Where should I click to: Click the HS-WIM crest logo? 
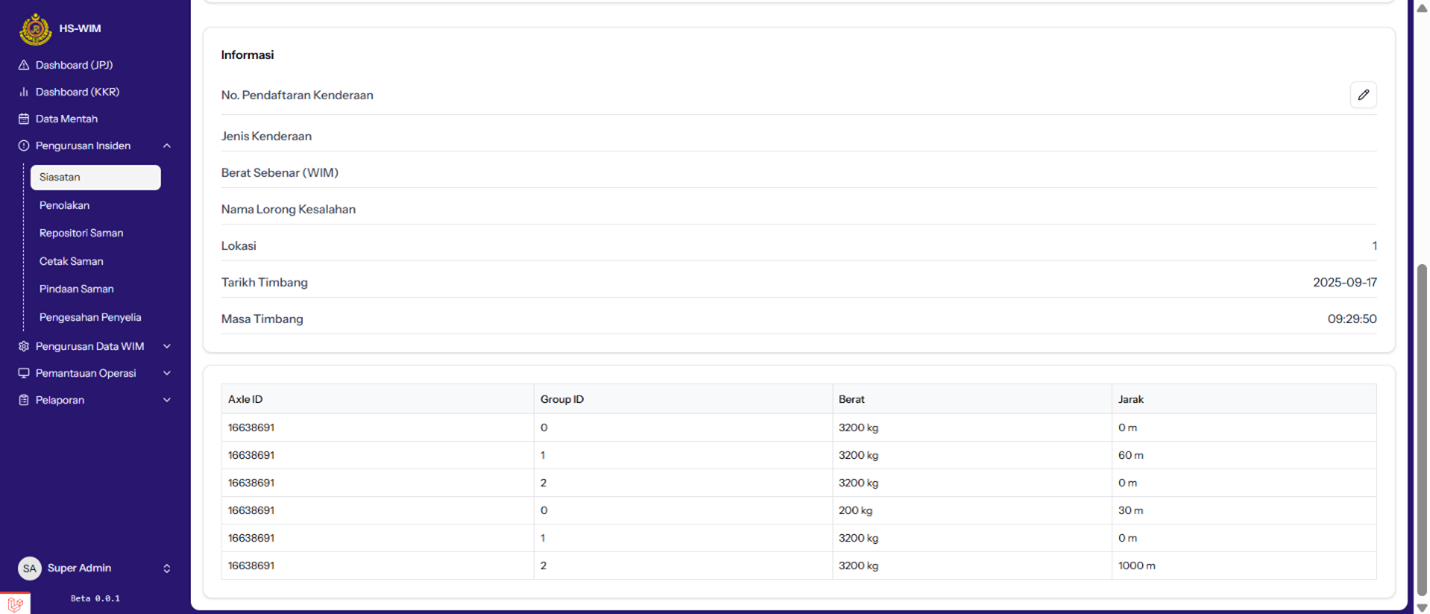click(x=35, y=29)
